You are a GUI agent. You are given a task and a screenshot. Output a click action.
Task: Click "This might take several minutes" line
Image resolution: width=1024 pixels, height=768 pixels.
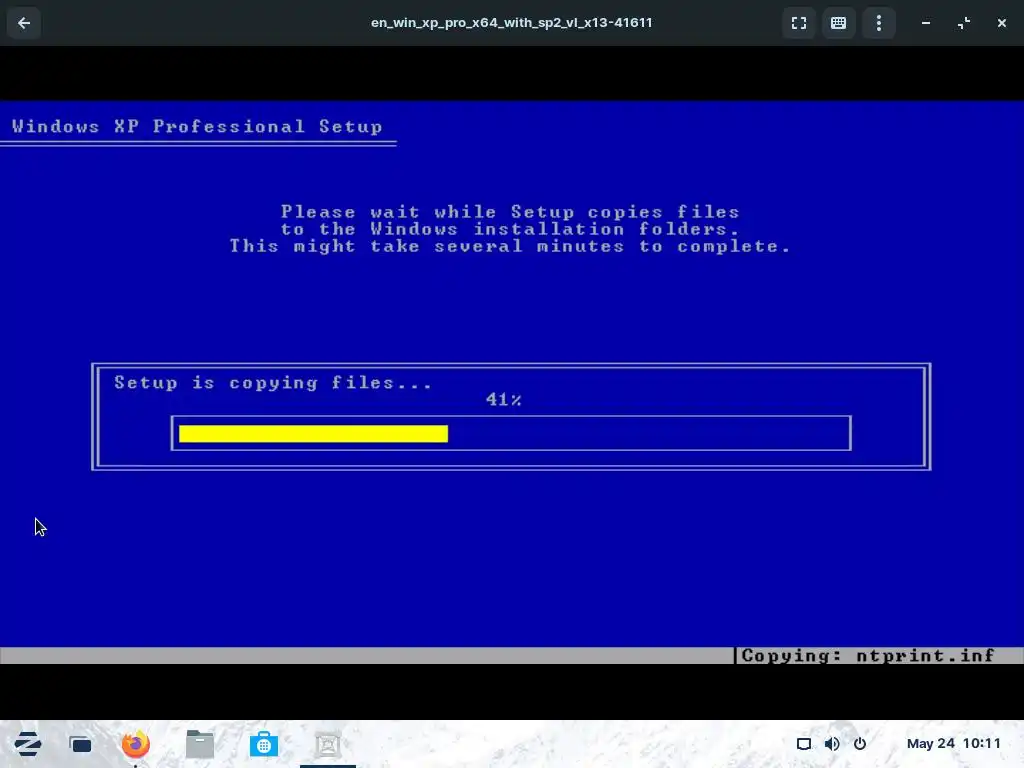(509, 246)
